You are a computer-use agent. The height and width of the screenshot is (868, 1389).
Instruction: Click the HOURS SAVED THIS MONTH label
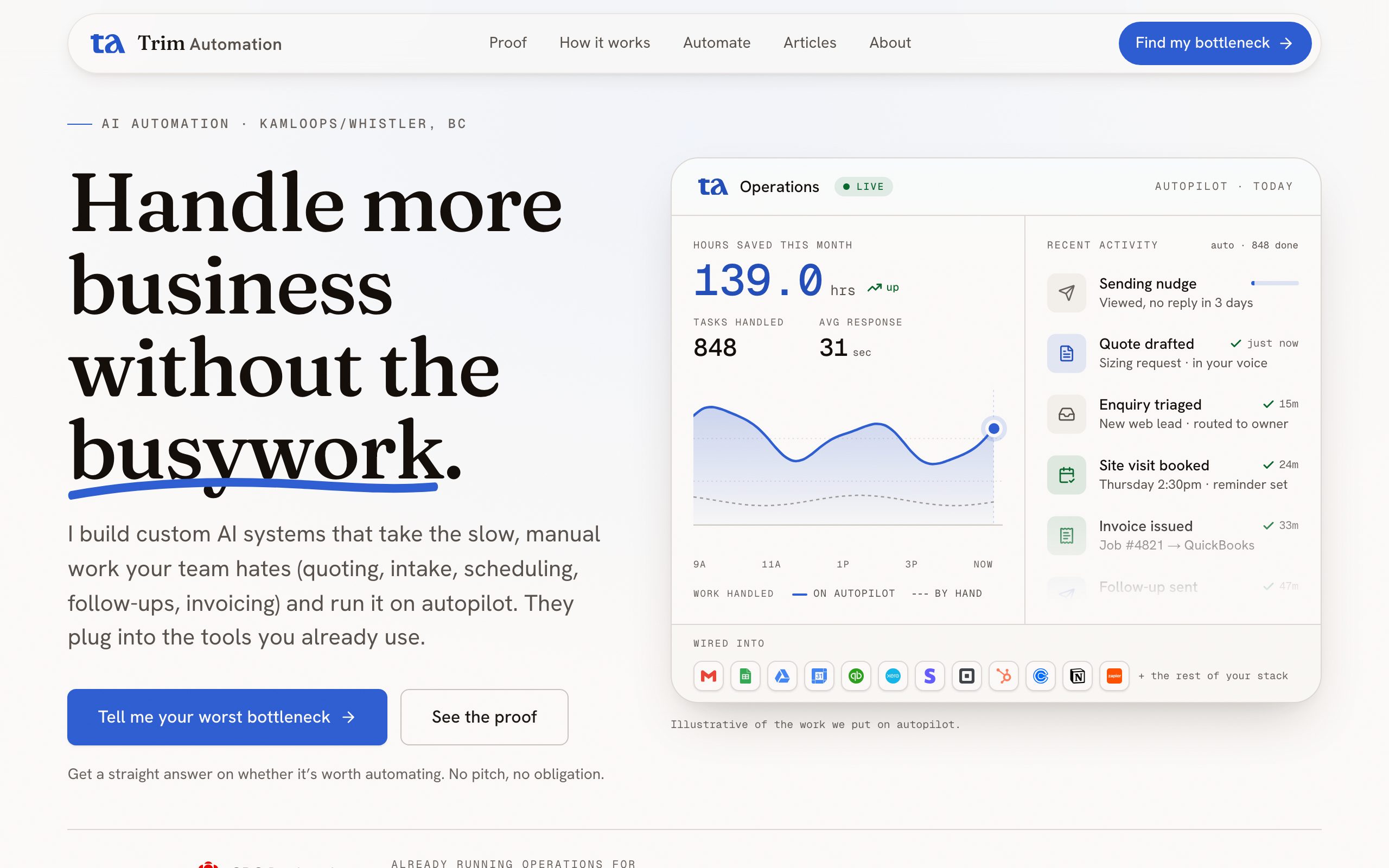tap(773, 245)
